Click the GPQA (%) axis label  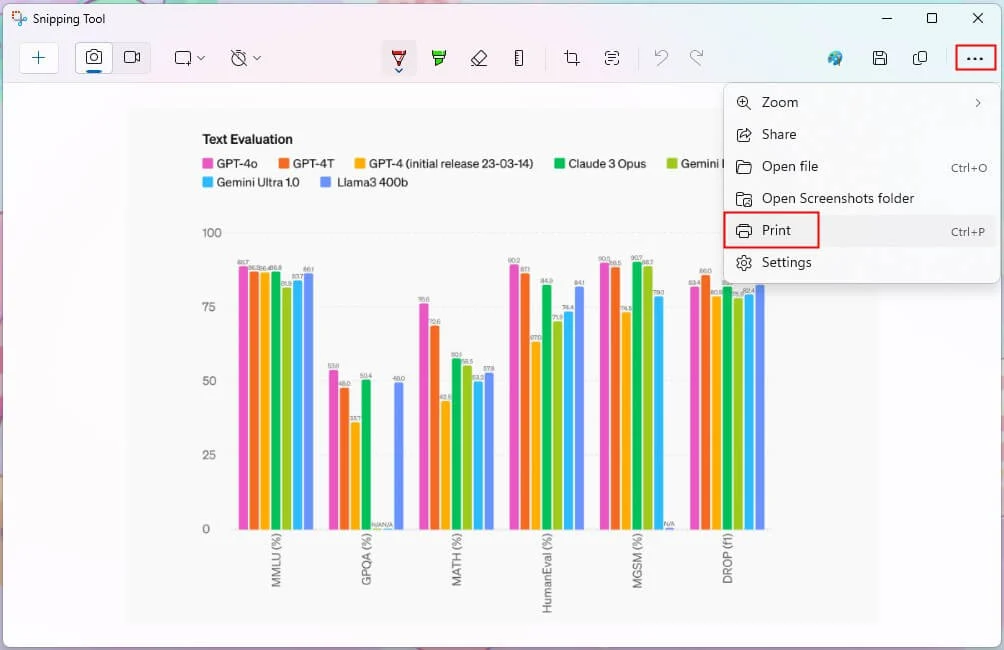click(x=366, y=560)
